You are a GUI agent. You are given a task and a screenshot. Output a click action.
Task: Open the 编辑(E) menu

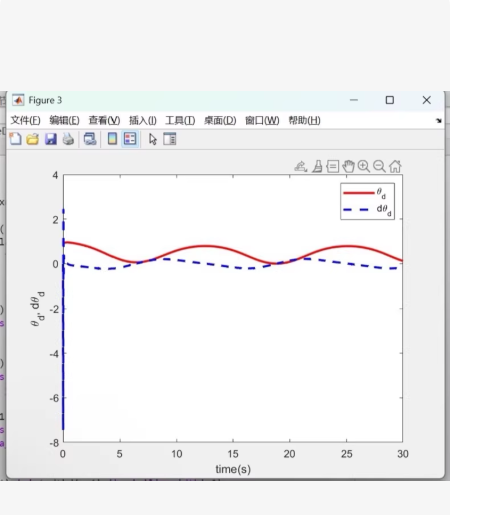(x=64, y=120)
